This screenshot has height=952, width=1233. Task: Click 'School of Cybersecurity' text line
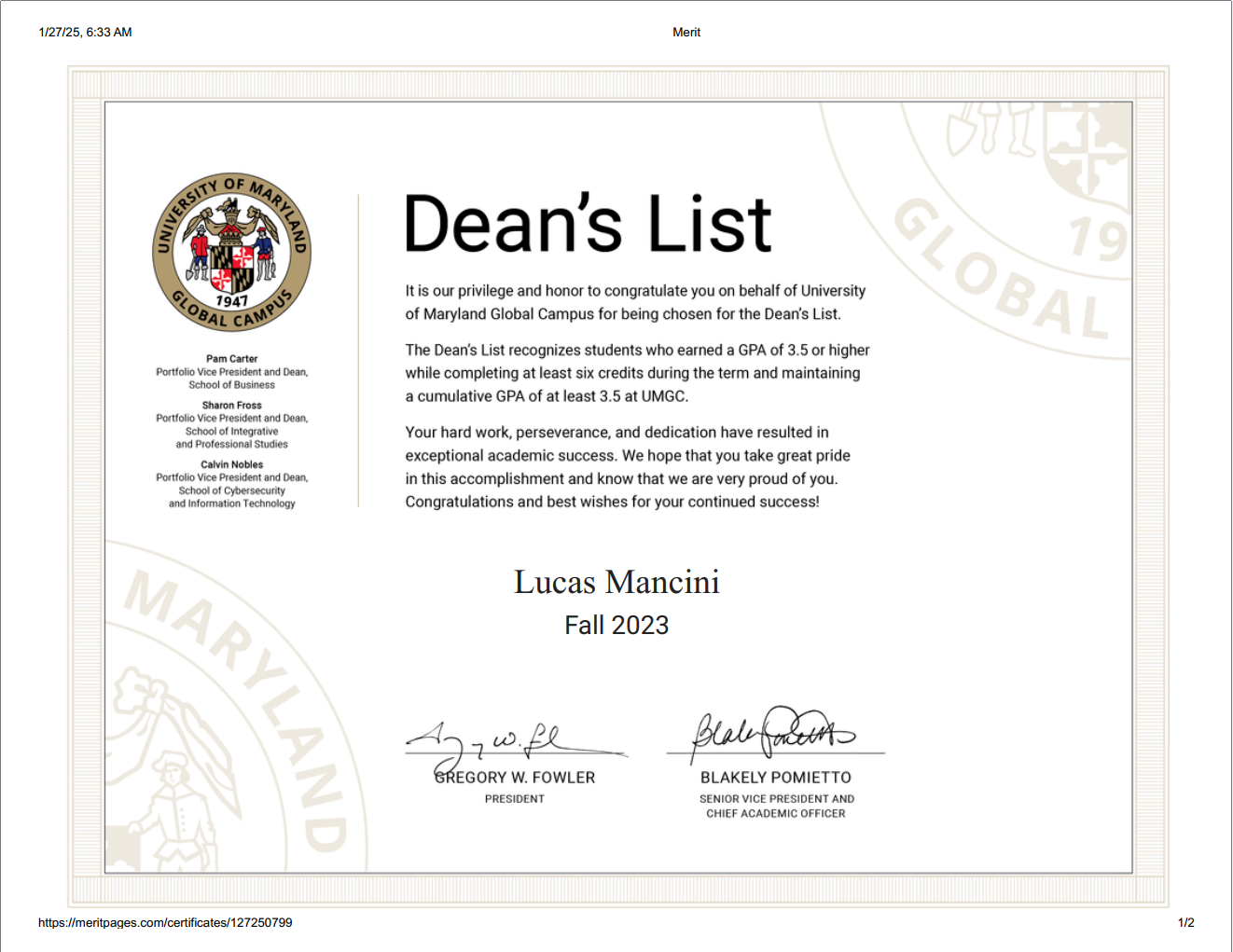[x=231, y=490]
